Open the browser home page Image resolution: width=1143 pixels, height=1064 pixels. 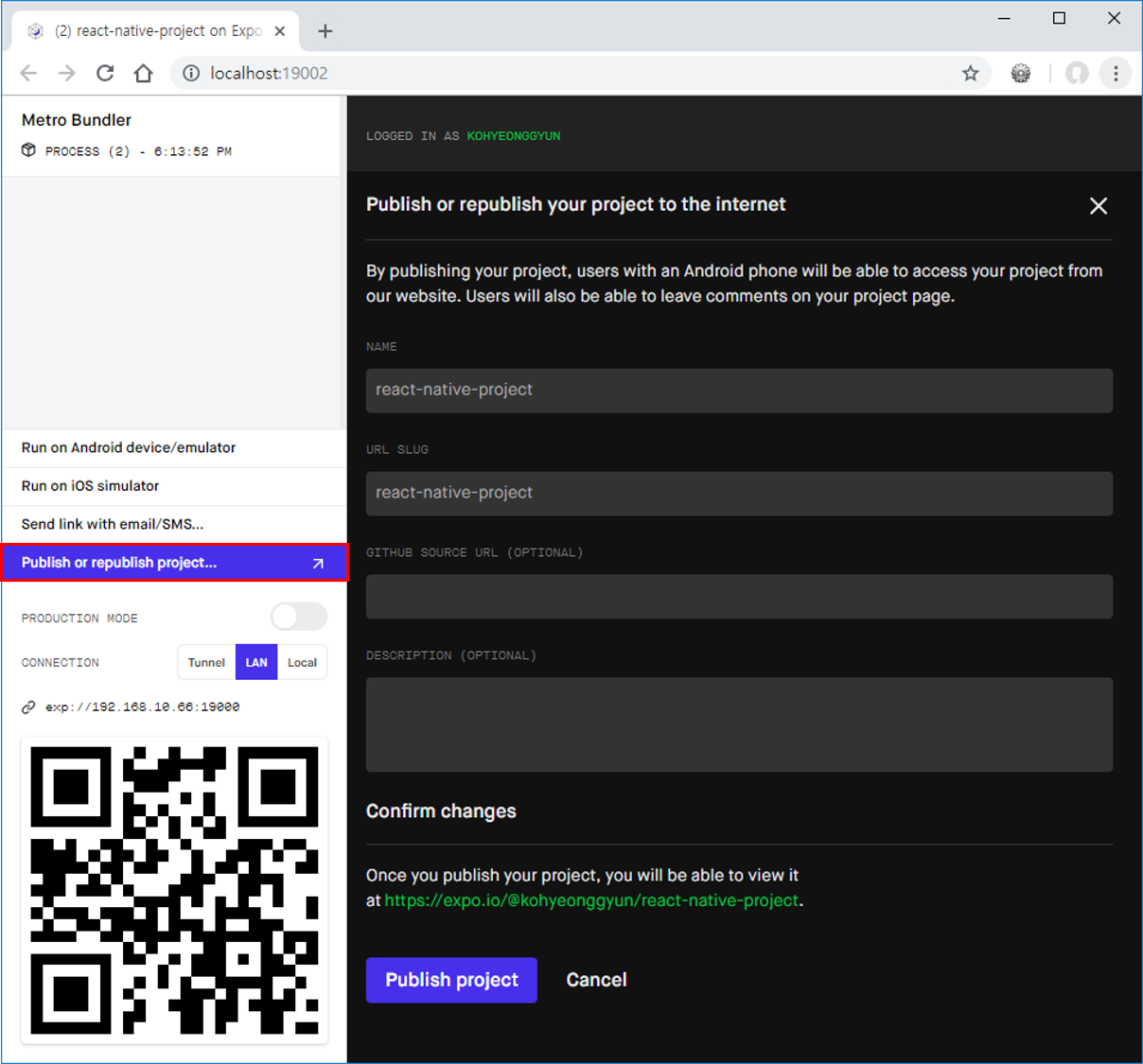click(143, 73)
